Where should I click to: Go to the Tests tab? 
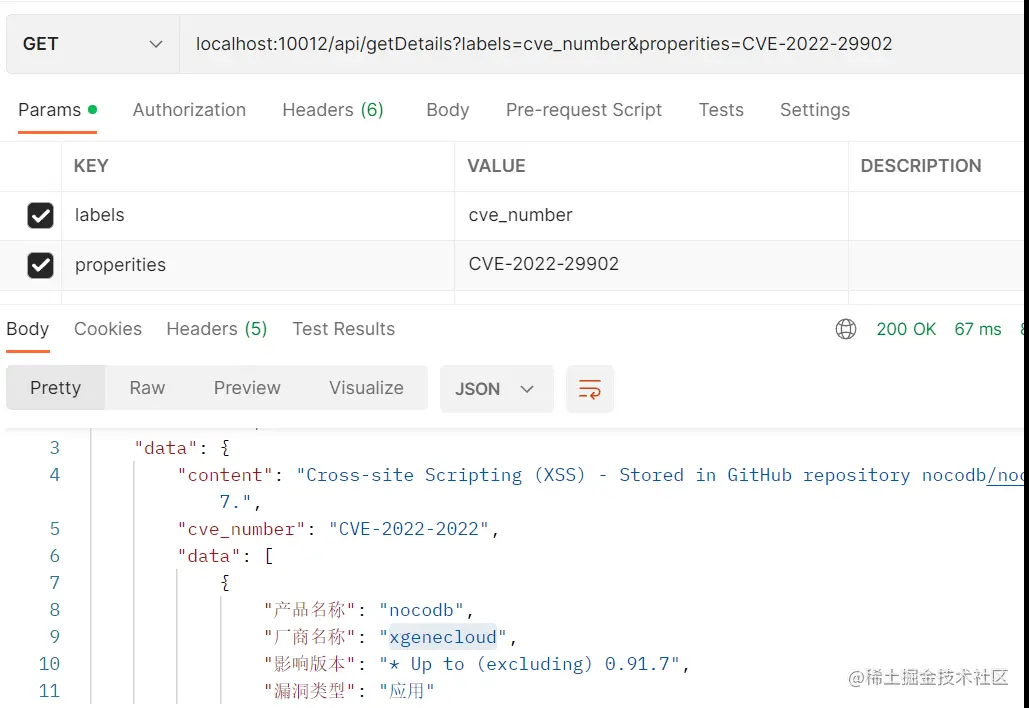721,110
